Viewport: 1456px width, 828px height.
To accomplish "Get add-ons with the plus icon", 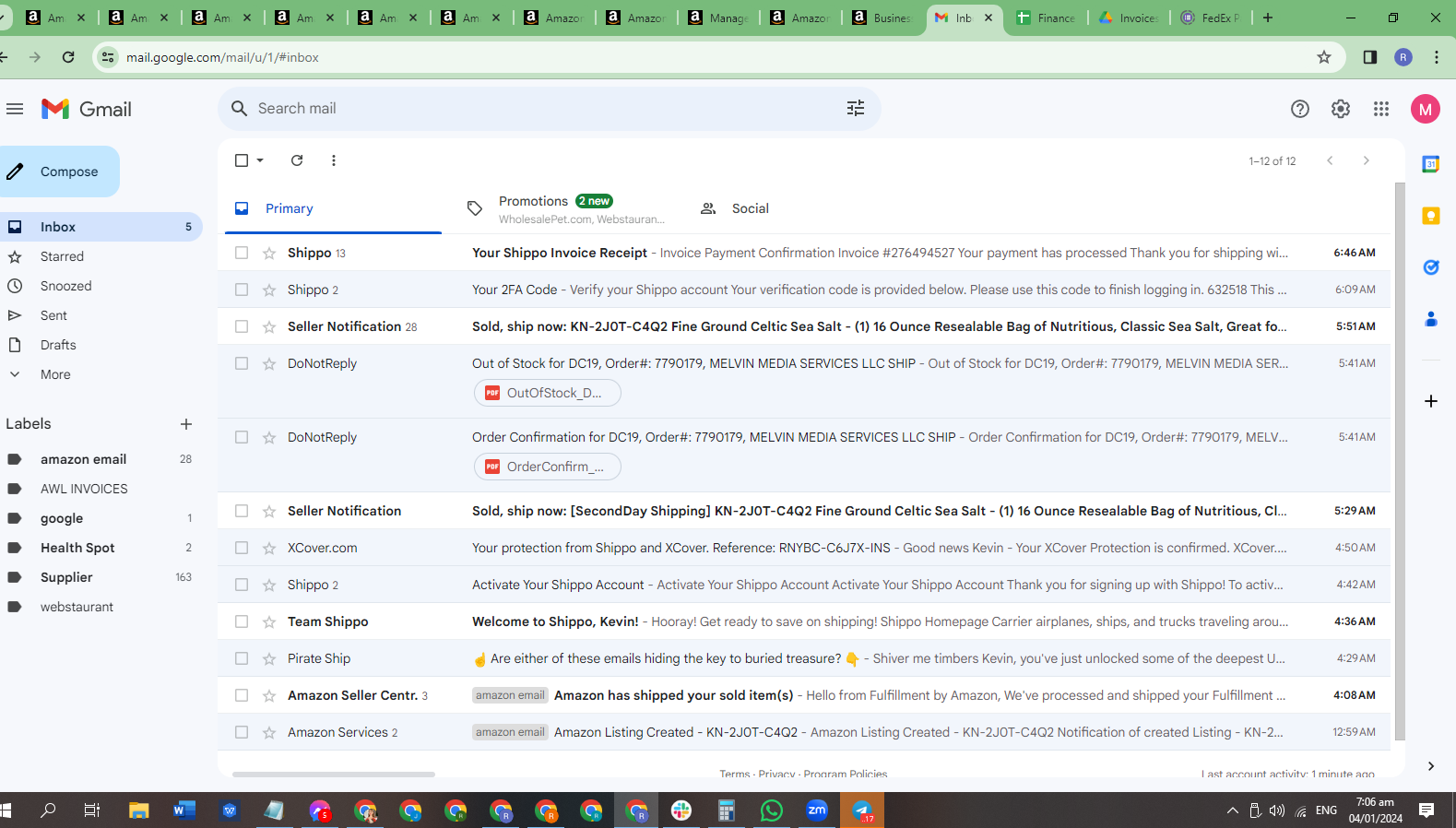I will tap(1431, 401).
